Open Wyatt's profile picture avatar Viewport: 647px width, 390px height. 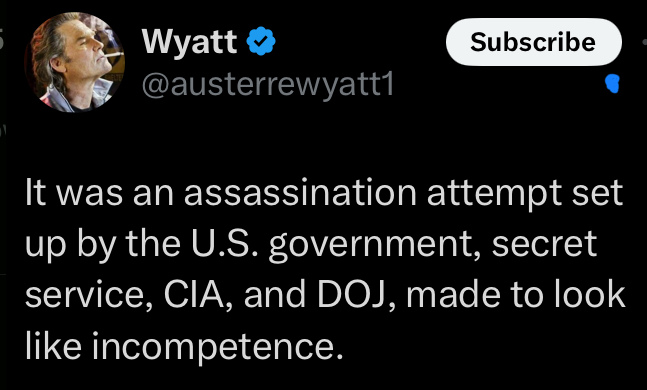tap(74, 62)
